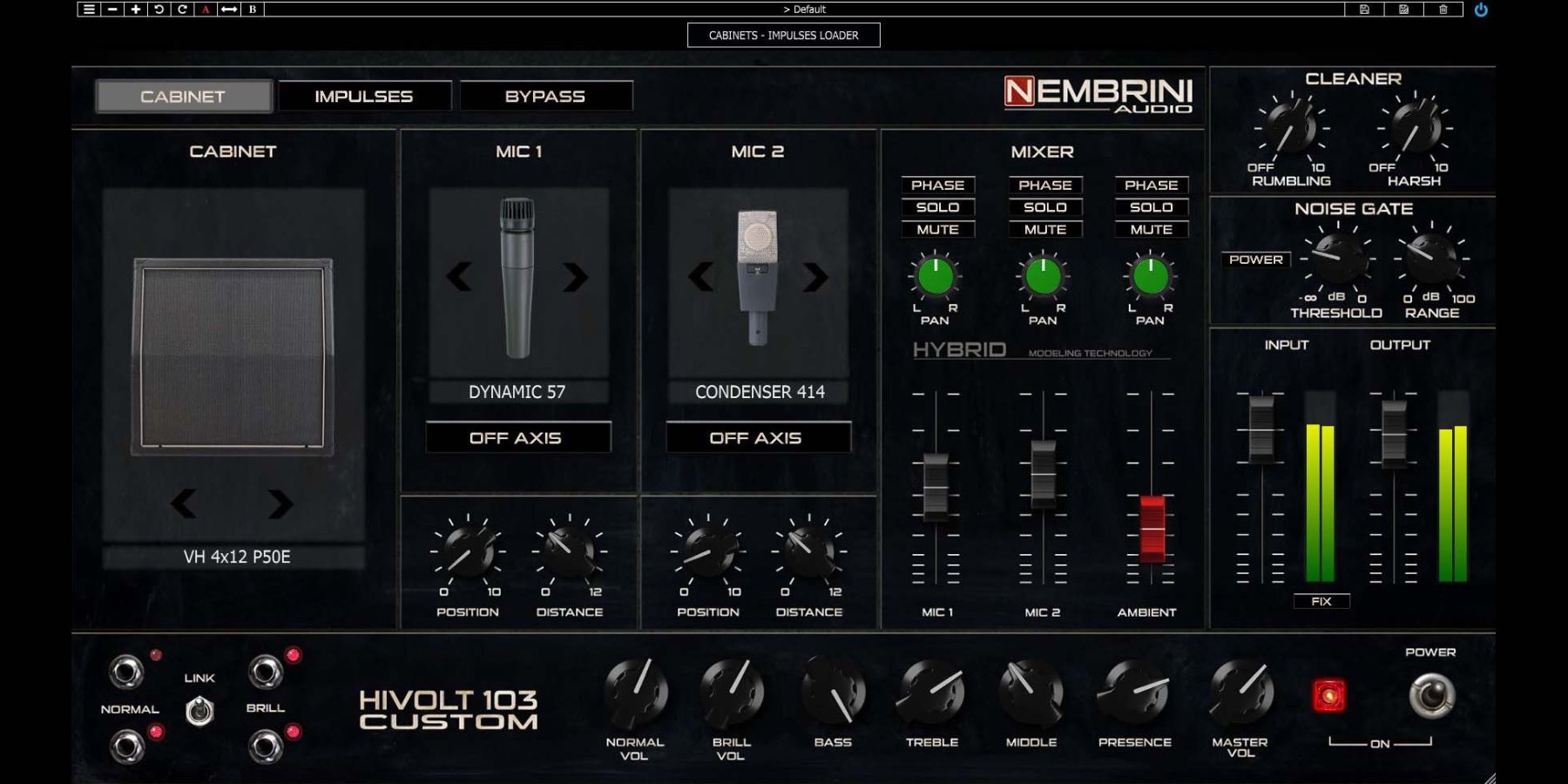
Task: Switch to the IMPULSES tab
Action: [364, 97]
